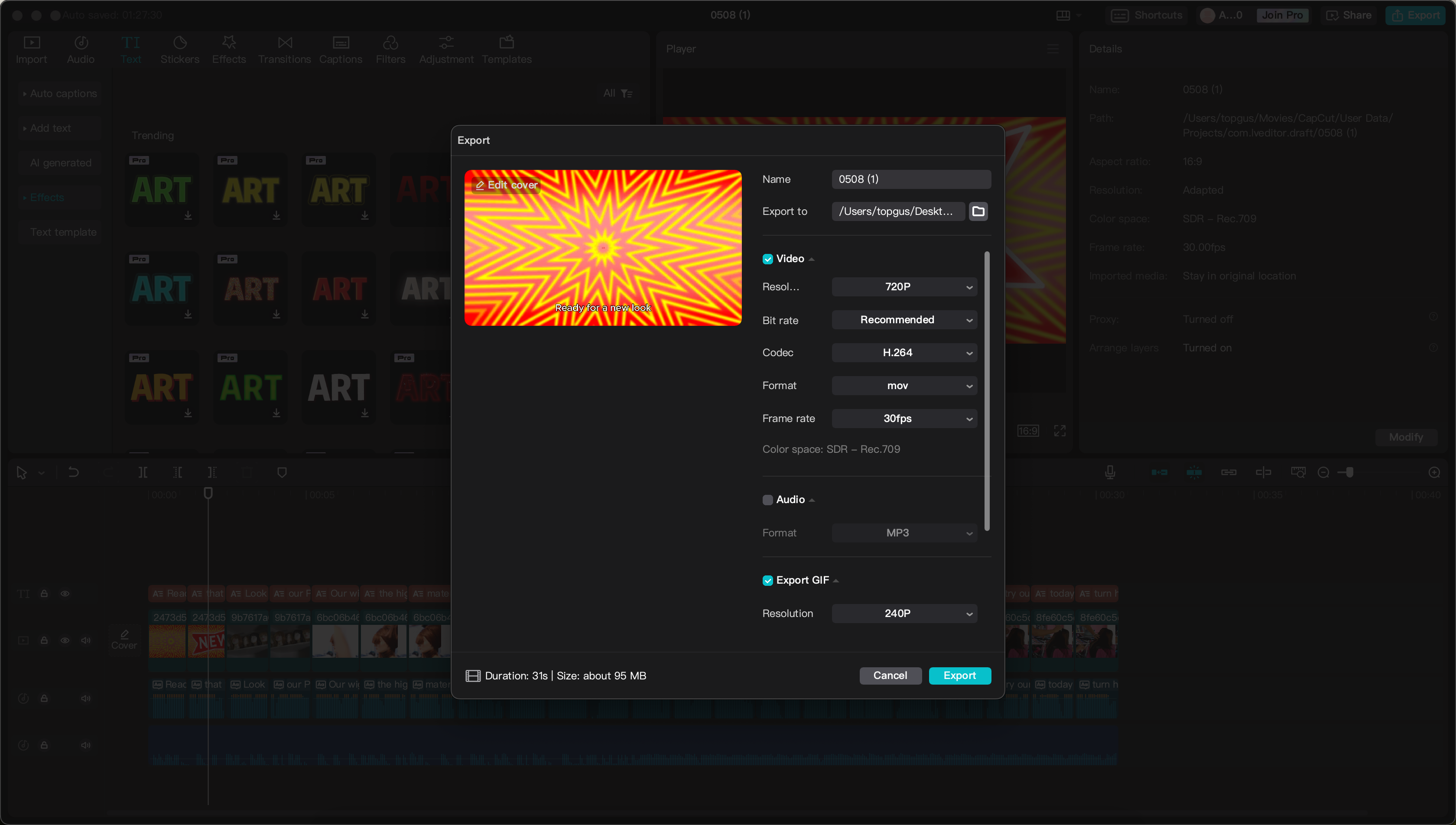
Task: Click the Cancel button
Action: coord(890,675)
